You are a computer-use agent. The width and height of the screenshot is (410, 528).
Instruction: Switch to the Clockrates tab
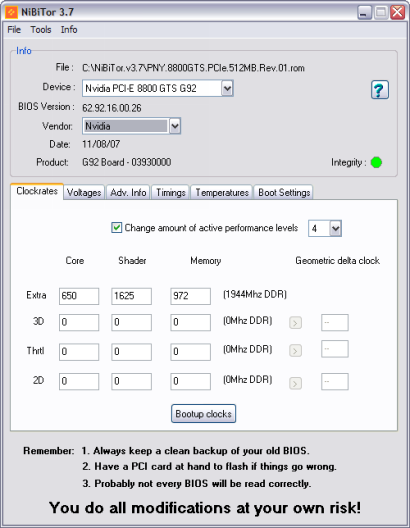(37, 191)
